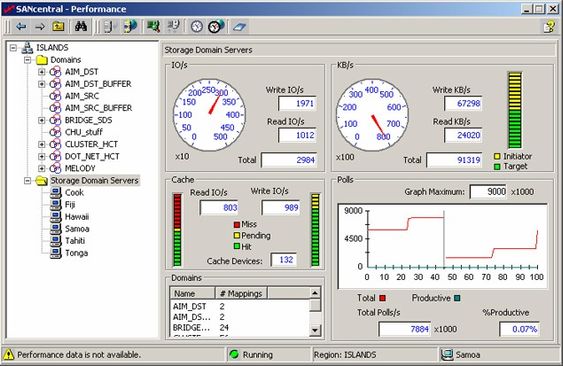Click the Polls line graph

point(443,246)
